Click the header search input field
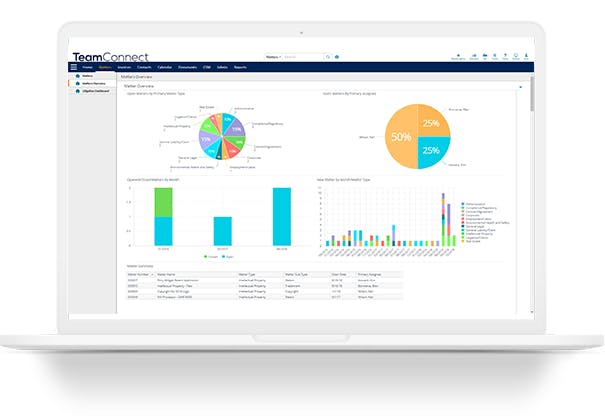The height and width of the screenshot is (416, 605). 303,57
